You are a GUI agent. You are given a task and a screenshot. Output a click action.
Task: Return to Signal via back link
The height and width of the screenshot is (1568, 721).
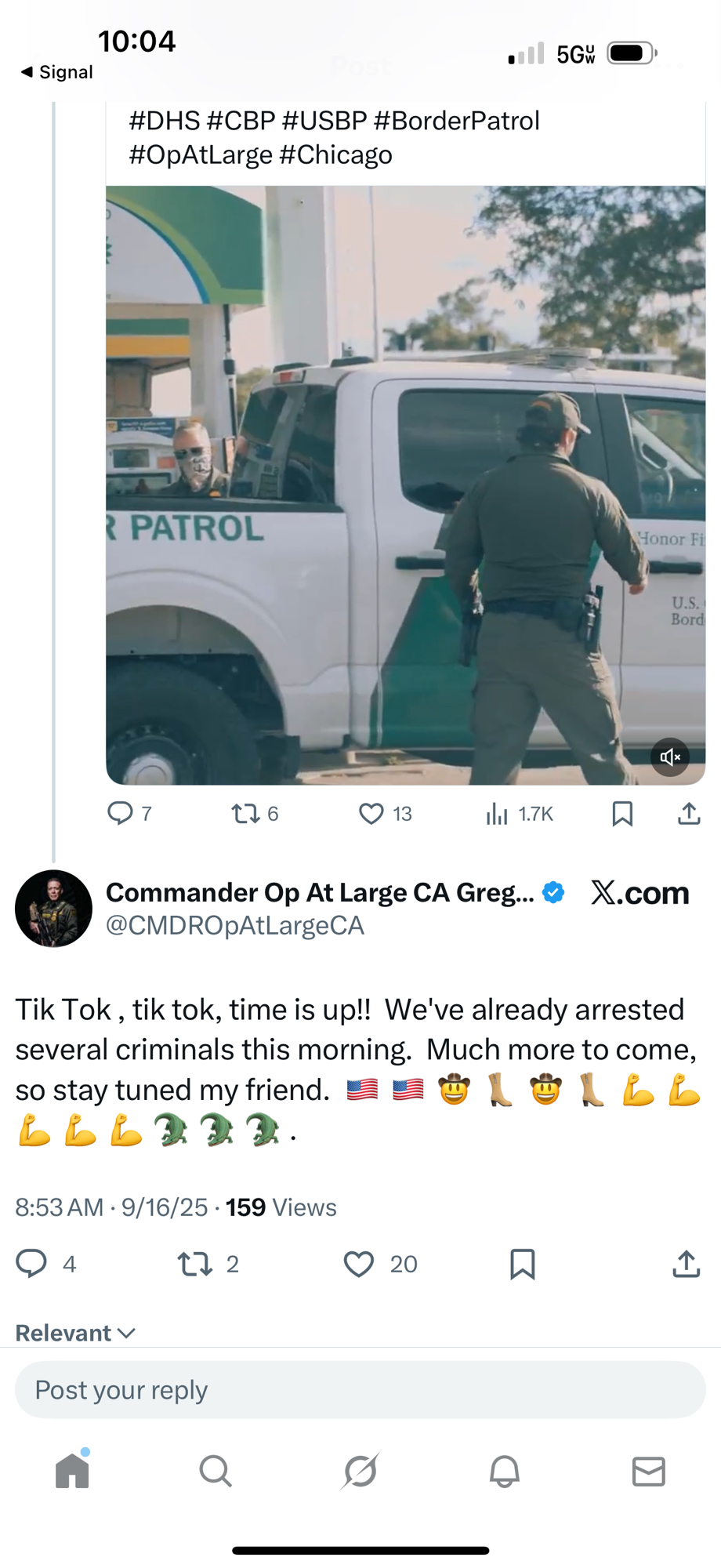(56, 72)
